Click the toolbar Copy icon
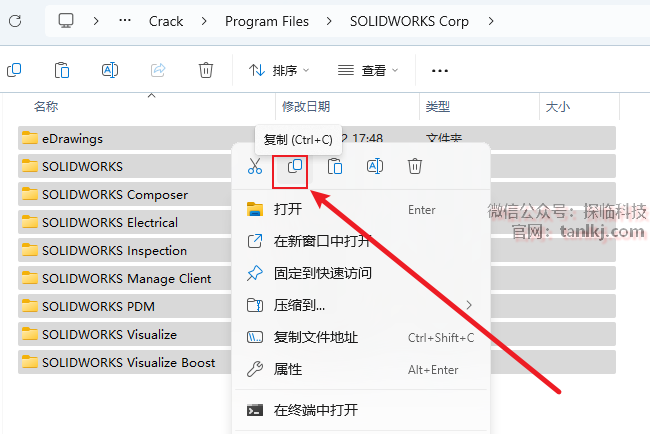The width and height of the screenshot is (650, 434). 14,70
